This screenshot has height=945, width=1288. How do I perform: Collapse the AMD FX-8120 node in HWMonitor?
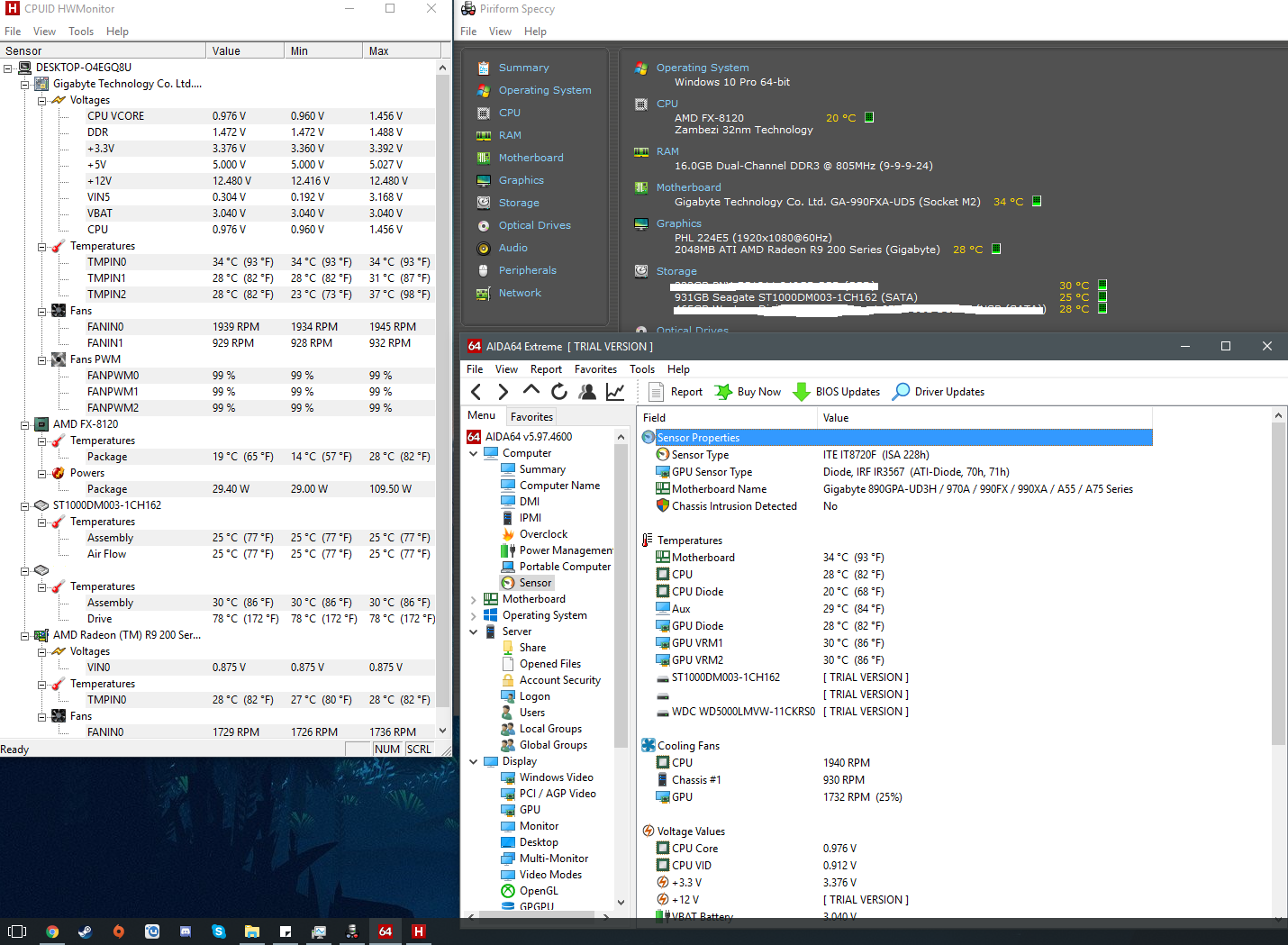(x=25, y=424)
